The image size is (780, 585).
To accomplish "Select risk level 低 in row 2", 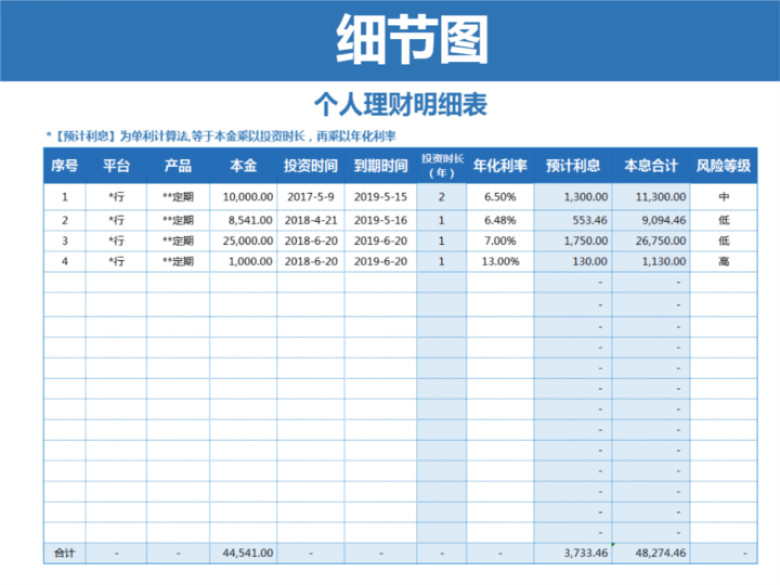I will pos(723,220).
